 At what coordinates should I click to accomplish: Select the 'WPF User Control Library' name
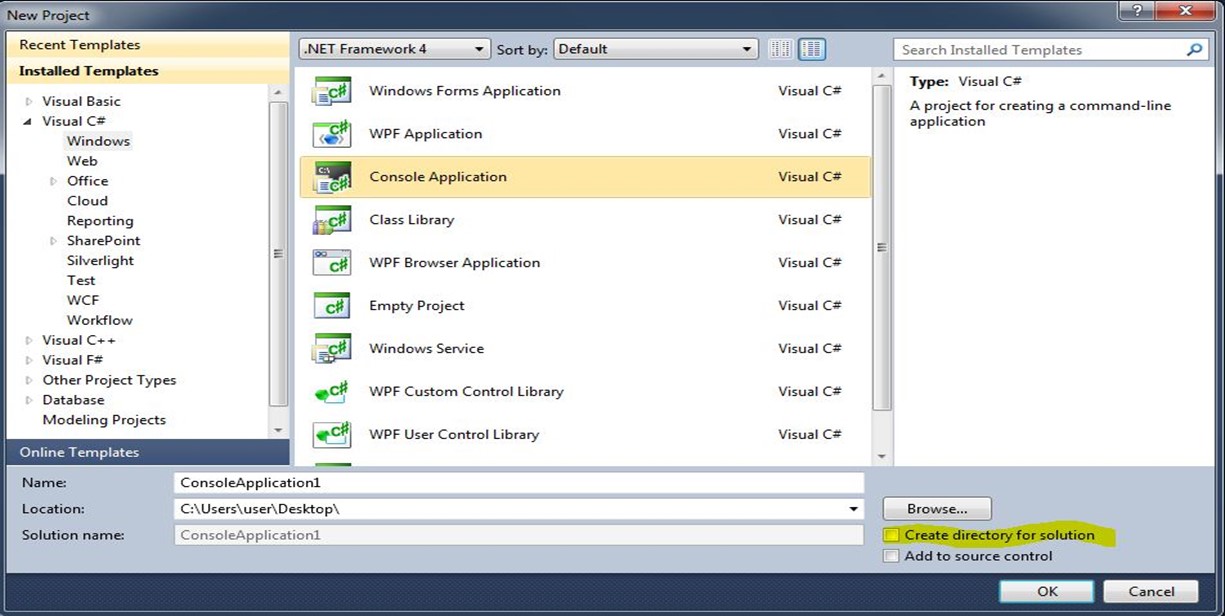(454, 435)
